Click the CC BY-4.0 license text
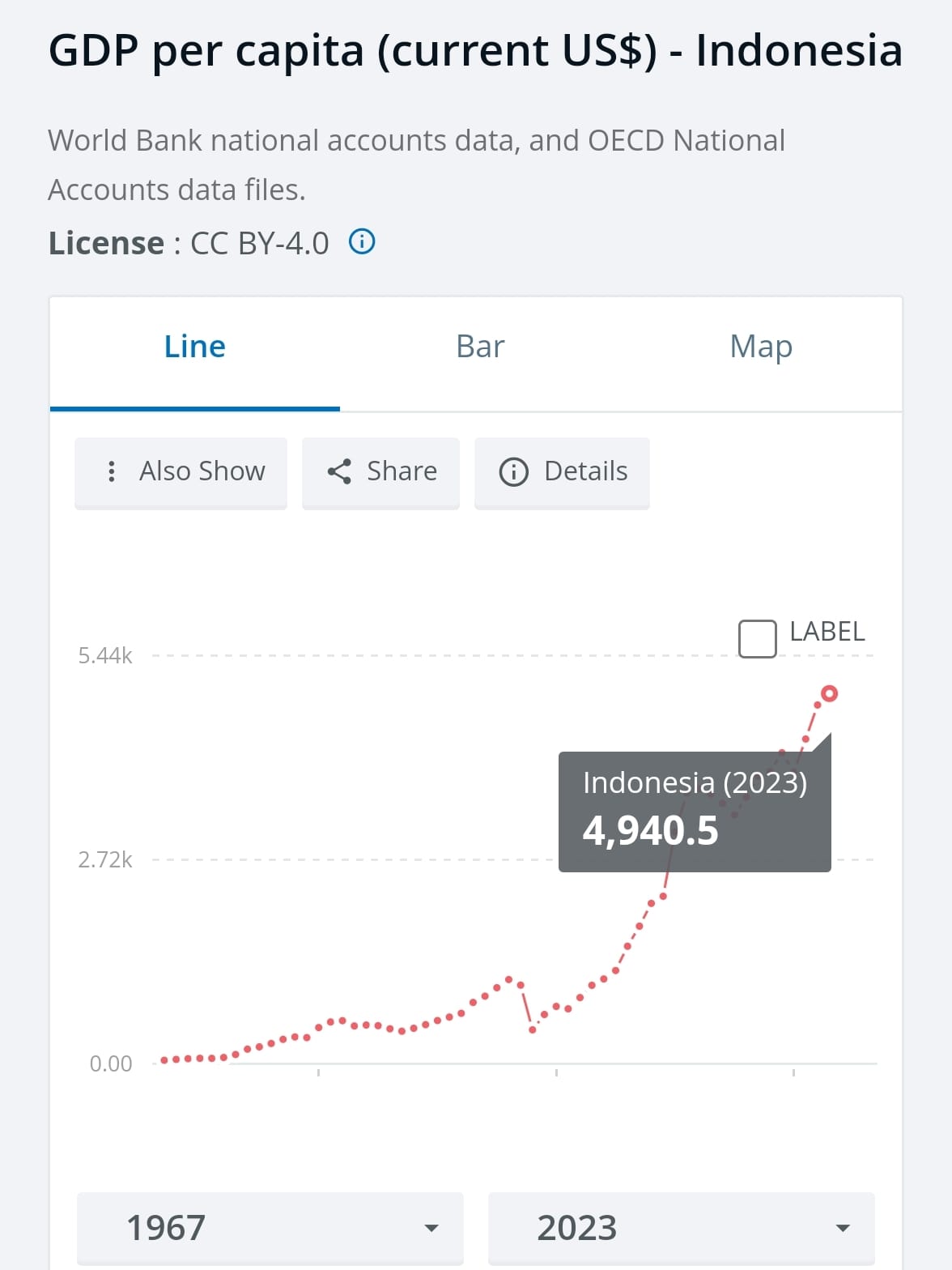The height and width of the screenshot is (1270, 952). pos(260,243)
